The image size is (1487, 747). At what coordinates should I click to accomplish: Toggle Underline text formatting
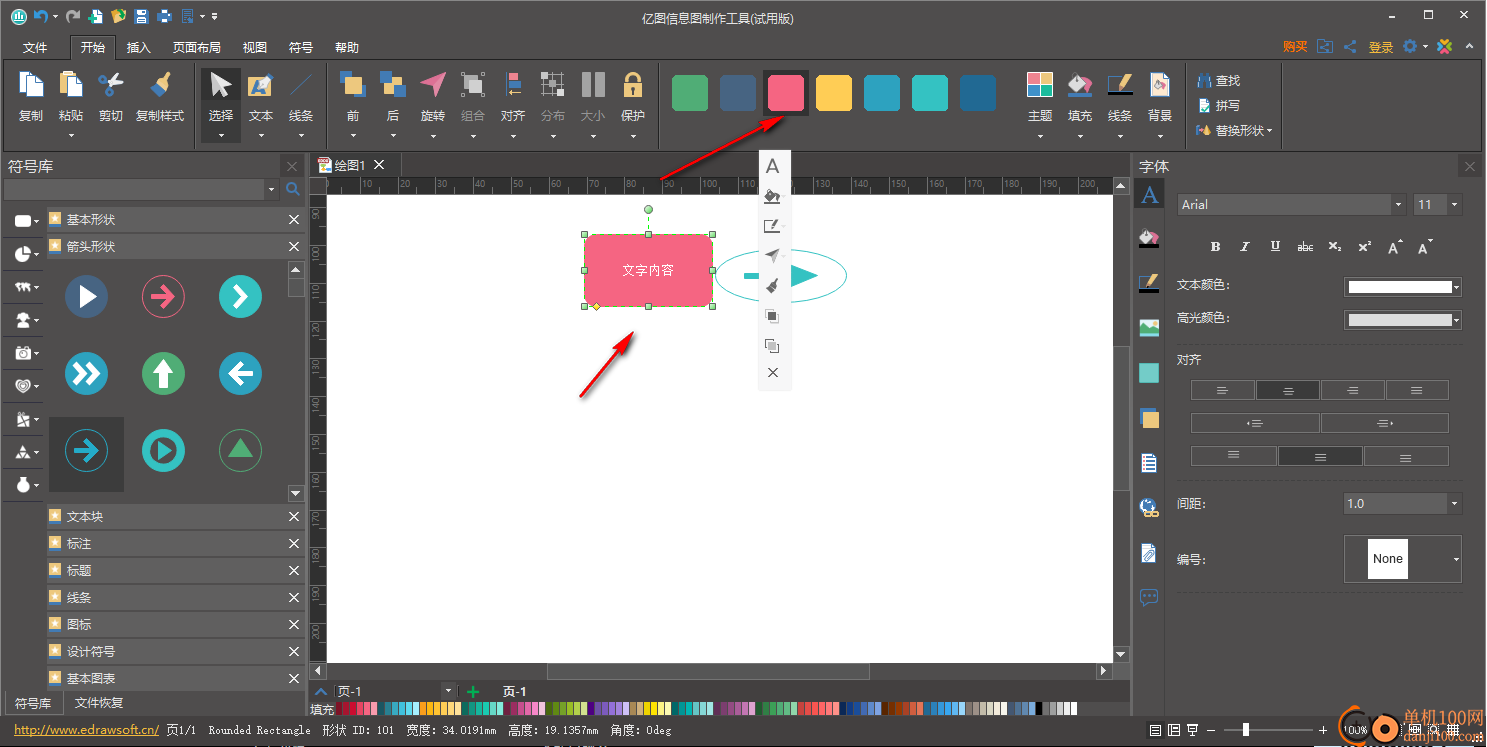(x=1275, y=246)
